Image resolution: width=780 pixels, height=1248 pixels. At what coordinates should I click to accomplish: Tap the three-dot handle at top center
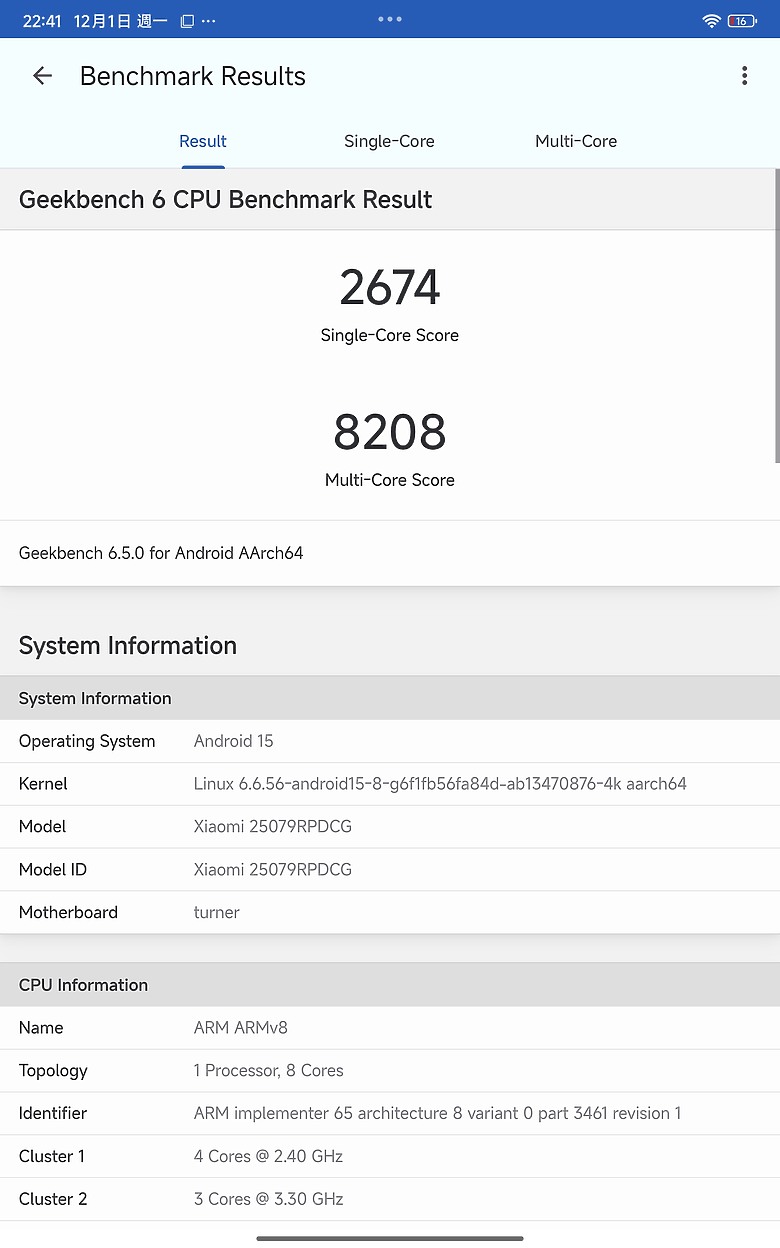coord(390,19)
